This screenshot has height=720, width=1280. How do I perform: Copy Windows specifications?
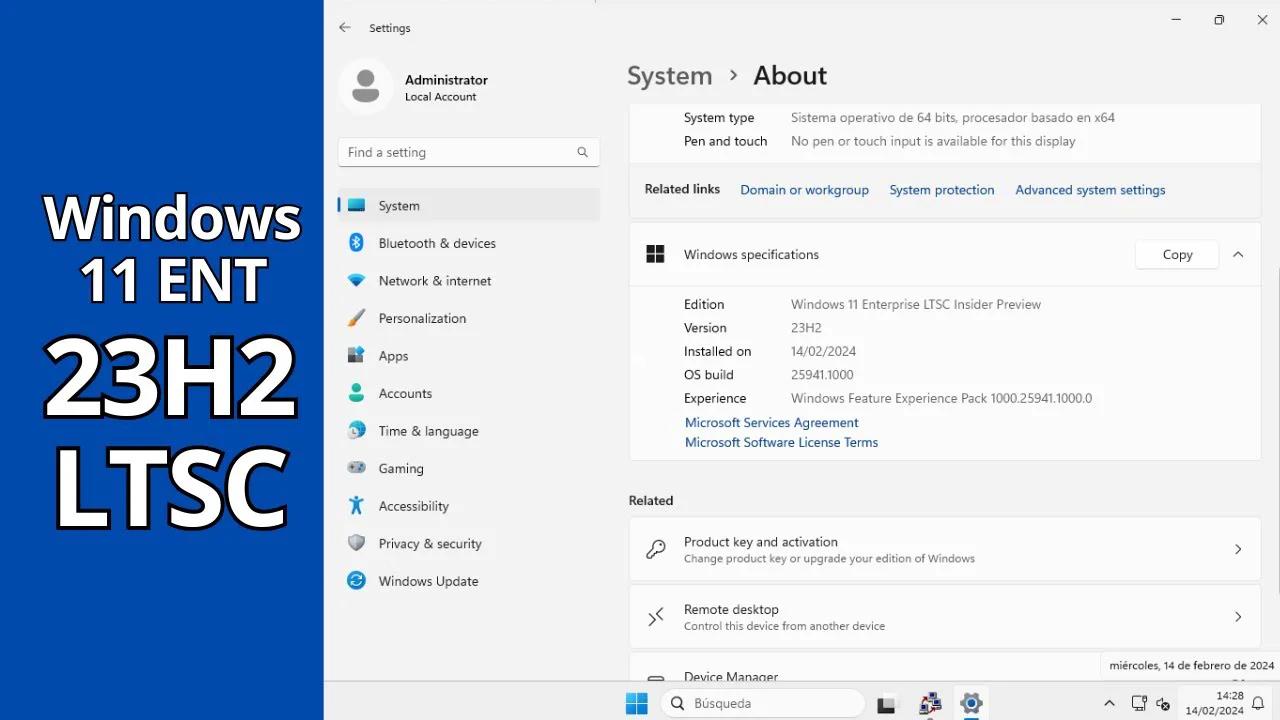(1176, 254)
